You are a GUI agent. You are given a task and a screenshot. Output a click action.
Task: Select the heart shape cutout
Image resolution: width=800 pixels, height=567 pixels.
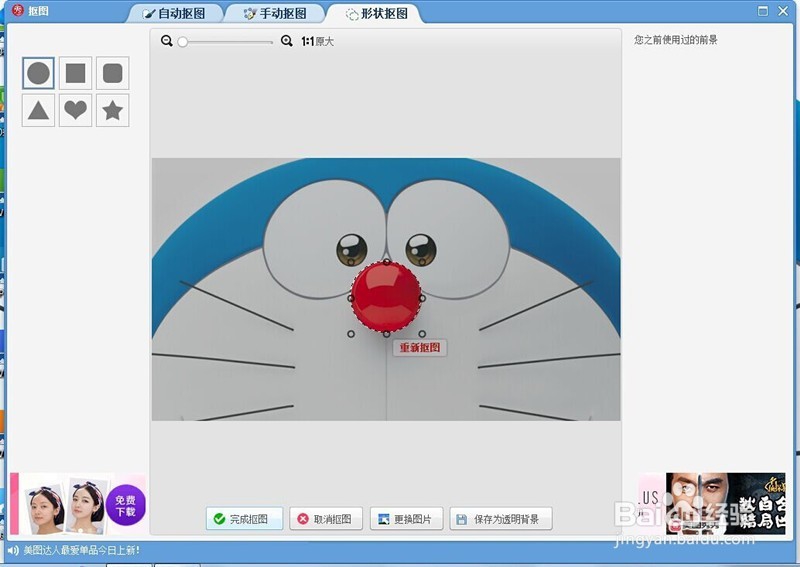pyautogui.click(x=76, y=110)
